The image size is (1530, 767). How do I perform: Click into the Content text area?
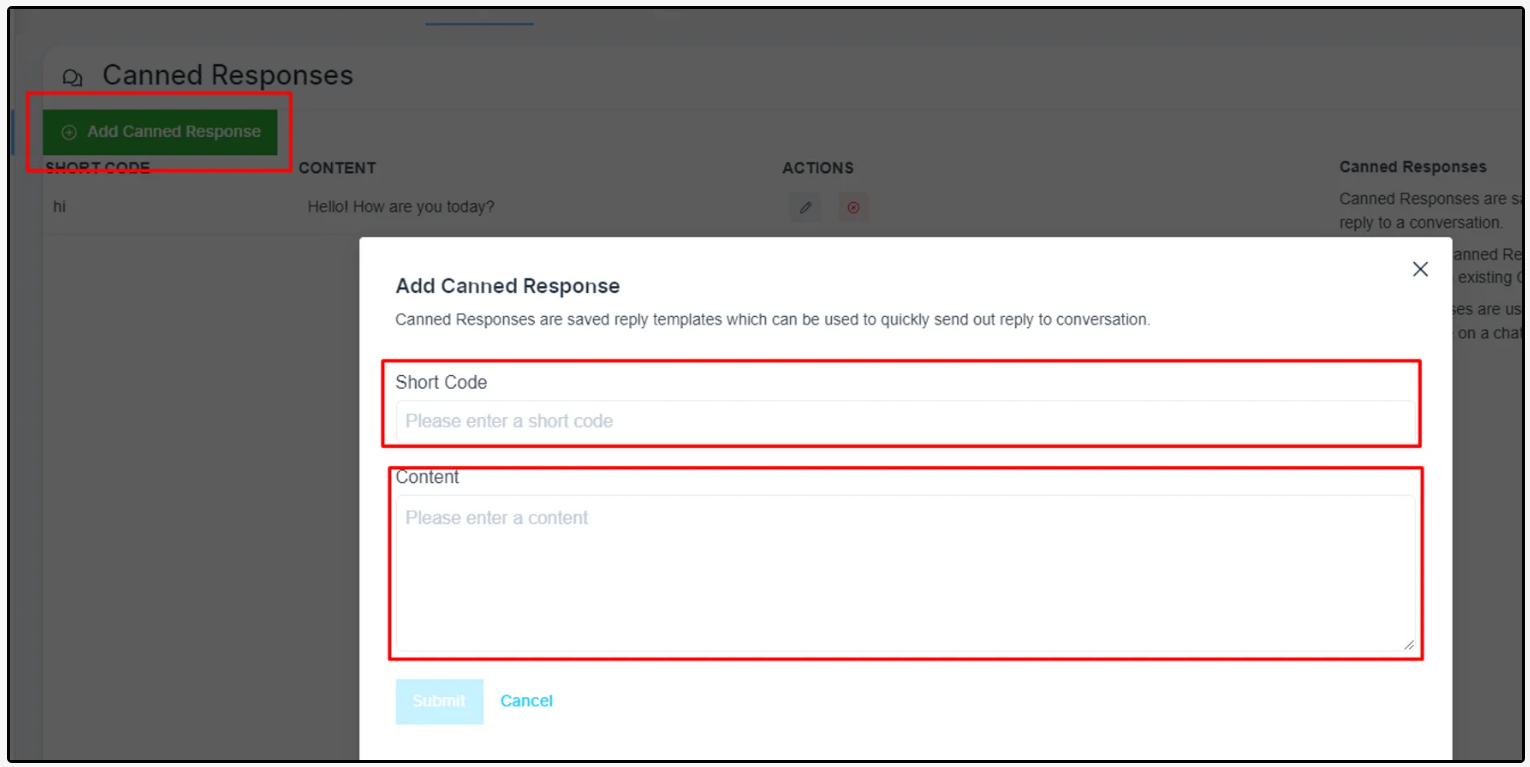click(x=904, y=573)
